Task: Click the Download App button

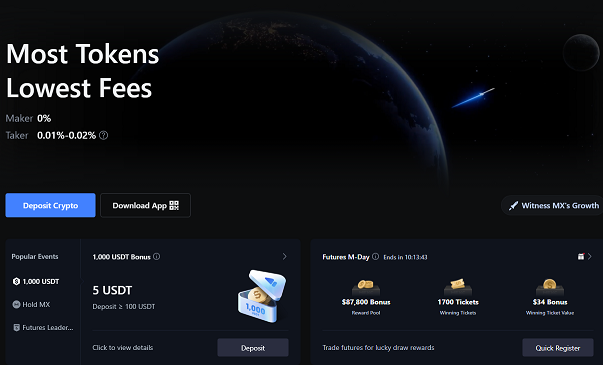Action: point(145,205)
